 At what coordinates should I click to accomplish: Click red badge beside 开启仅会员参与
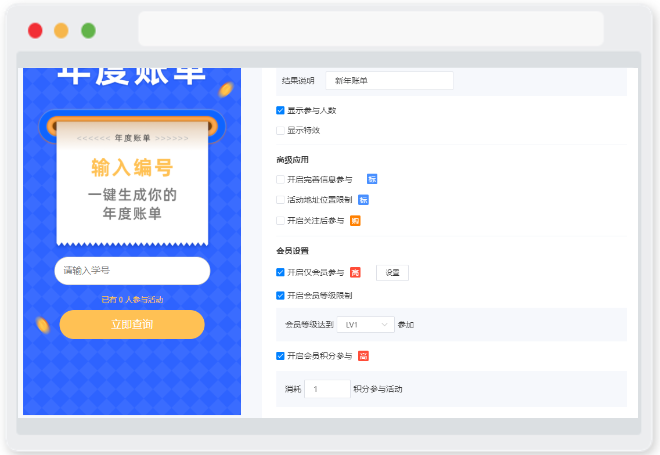[355, 272]
